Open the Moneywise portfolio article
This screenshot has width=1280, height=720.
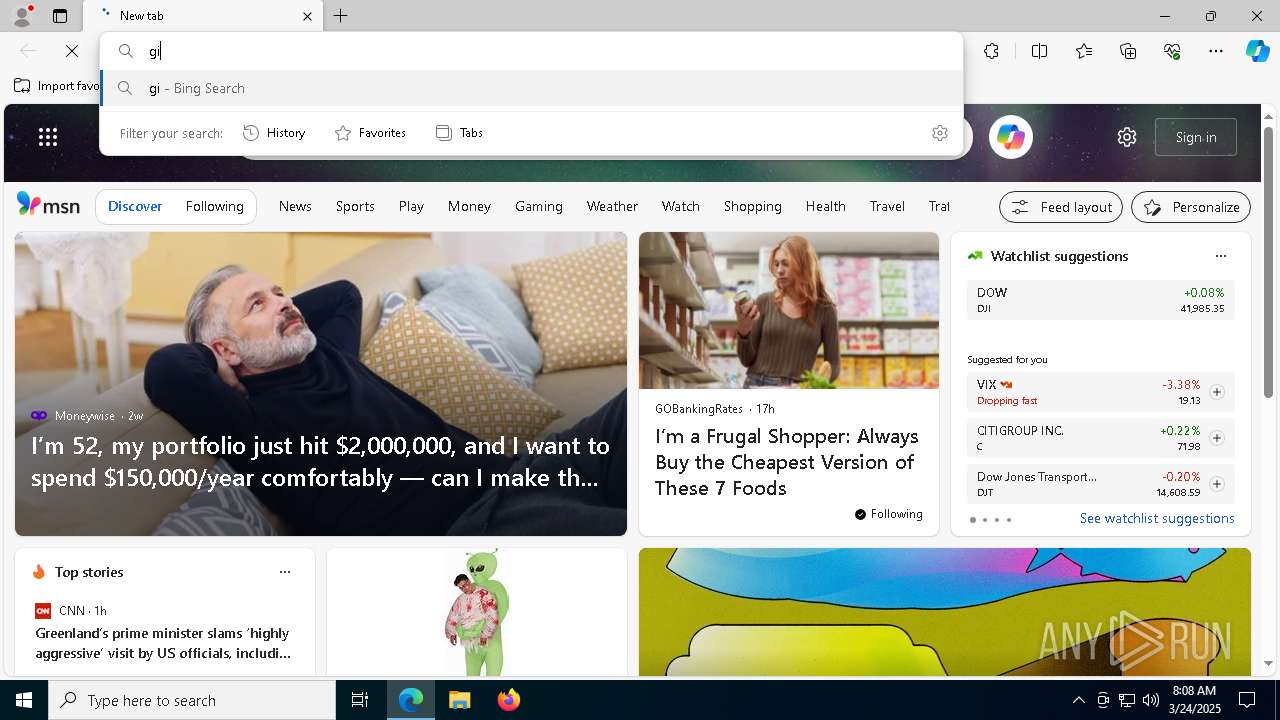point(320,461)
